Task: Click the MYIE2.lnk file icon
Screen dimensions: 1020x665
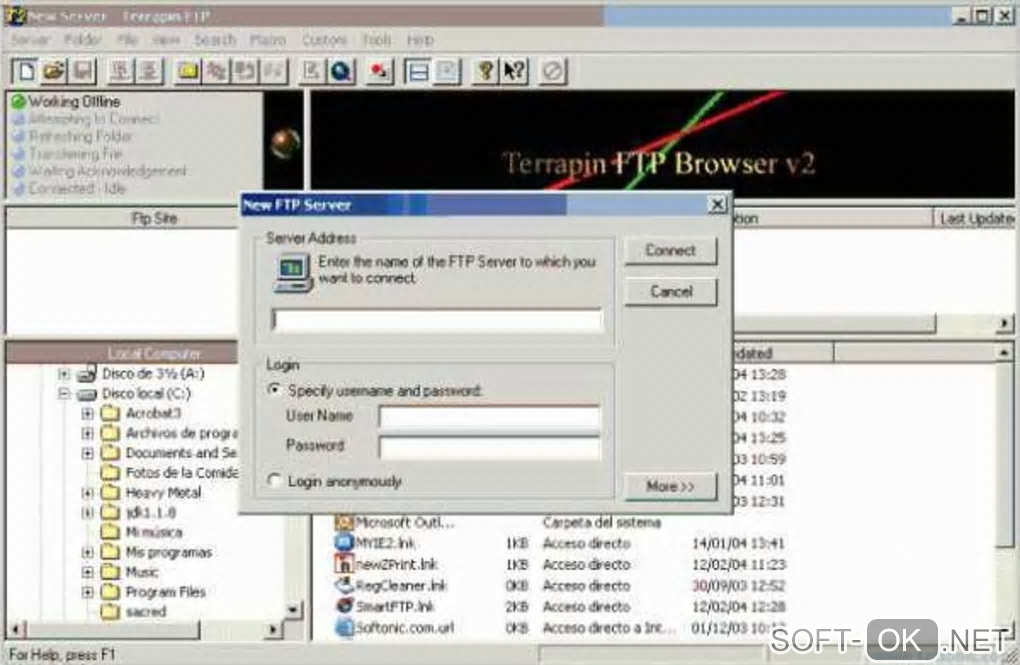Action: point(343,542)
